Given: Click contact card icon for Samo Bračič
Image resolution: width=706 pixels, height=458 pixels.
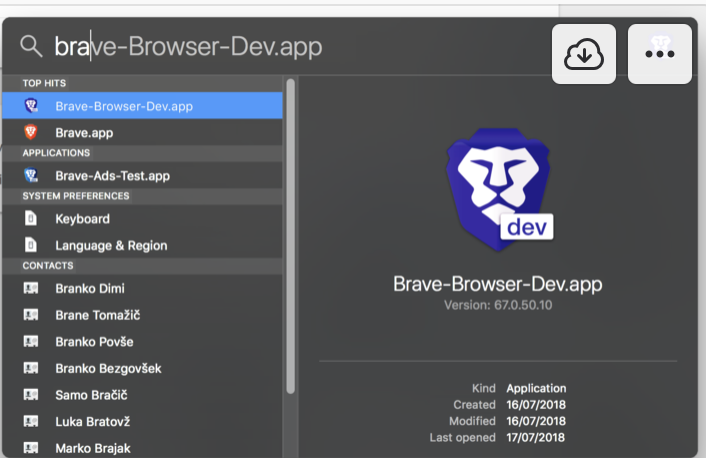Looking at the screenshot, I should pyautogui.click(x=31, y=395).
